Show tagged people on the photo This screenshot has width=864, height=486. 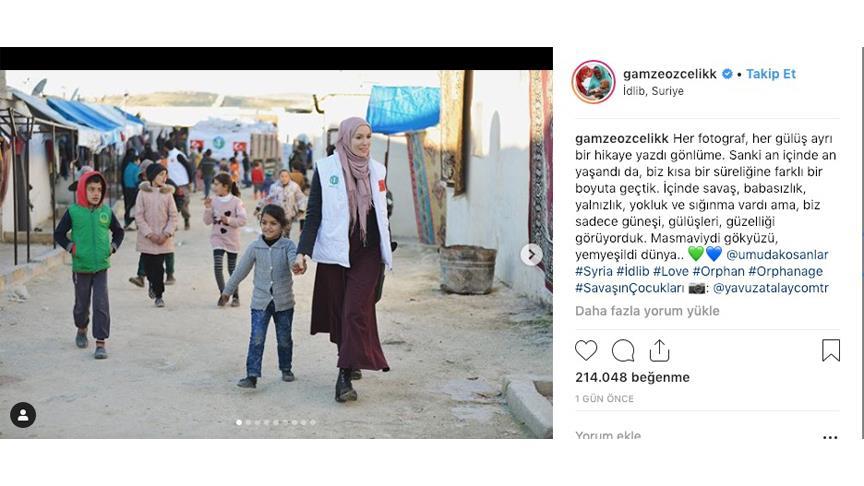click(23, 415)
